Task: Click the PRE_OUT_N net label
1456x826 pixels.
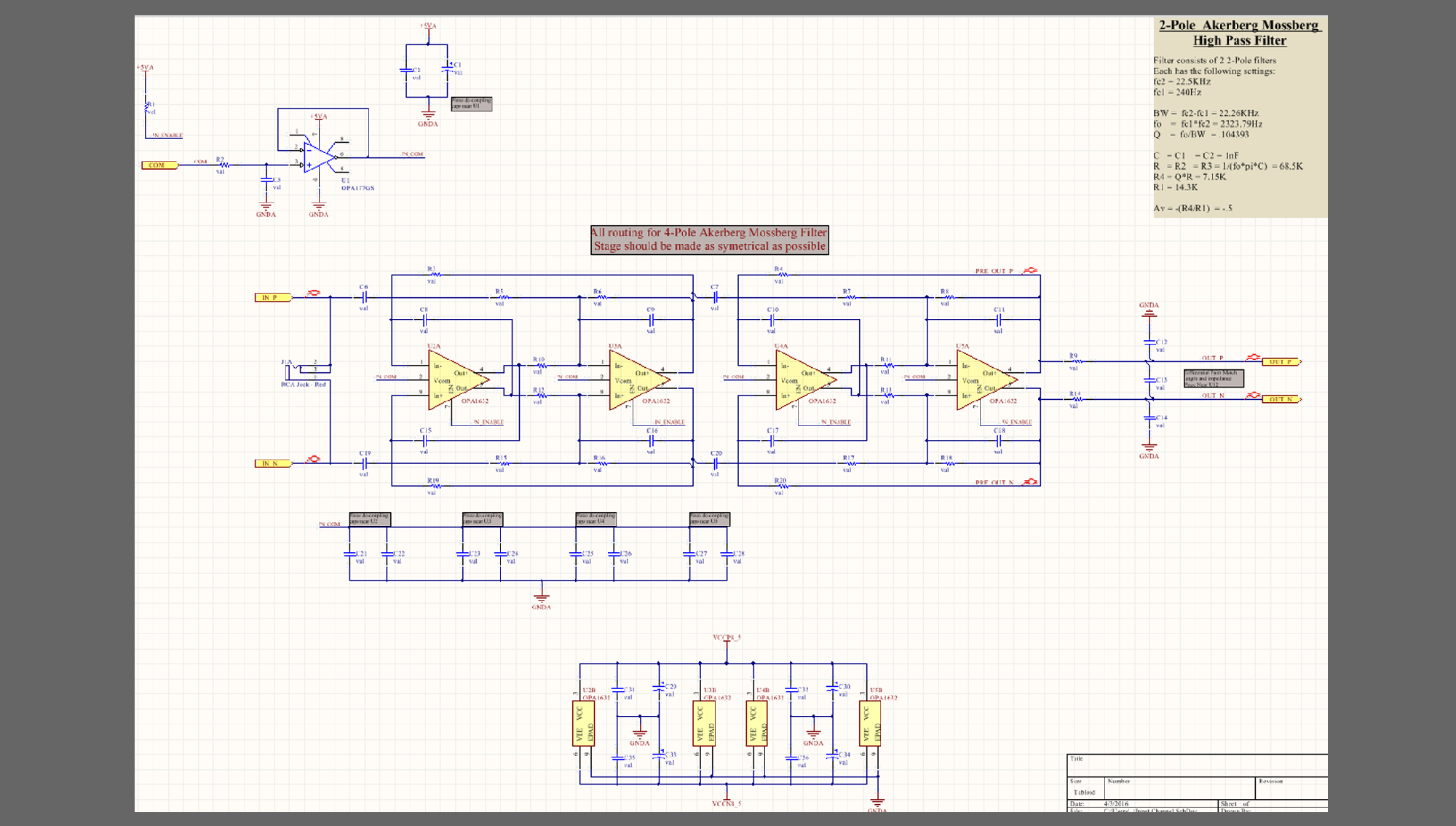Action: [x=994, y=482]
